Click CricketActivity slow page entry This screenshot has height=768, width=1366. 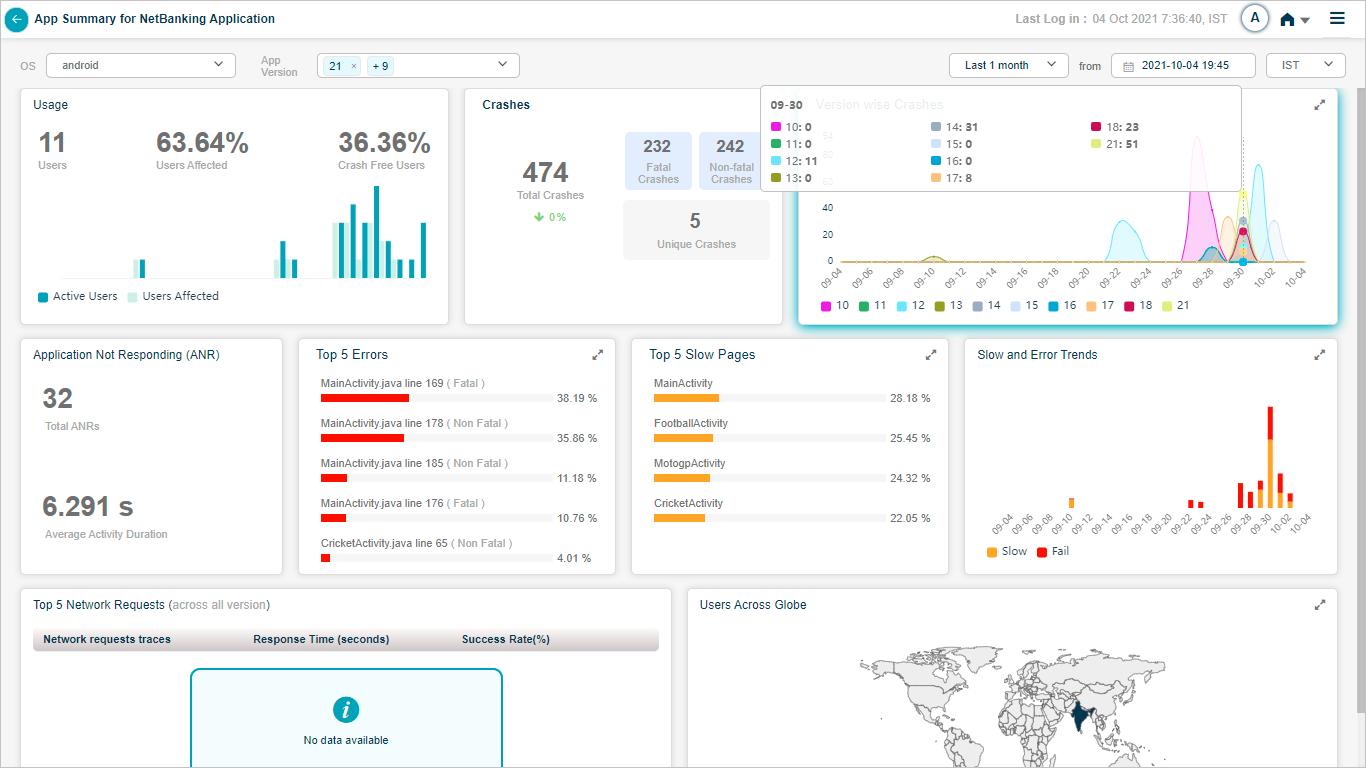coord(688,503)
